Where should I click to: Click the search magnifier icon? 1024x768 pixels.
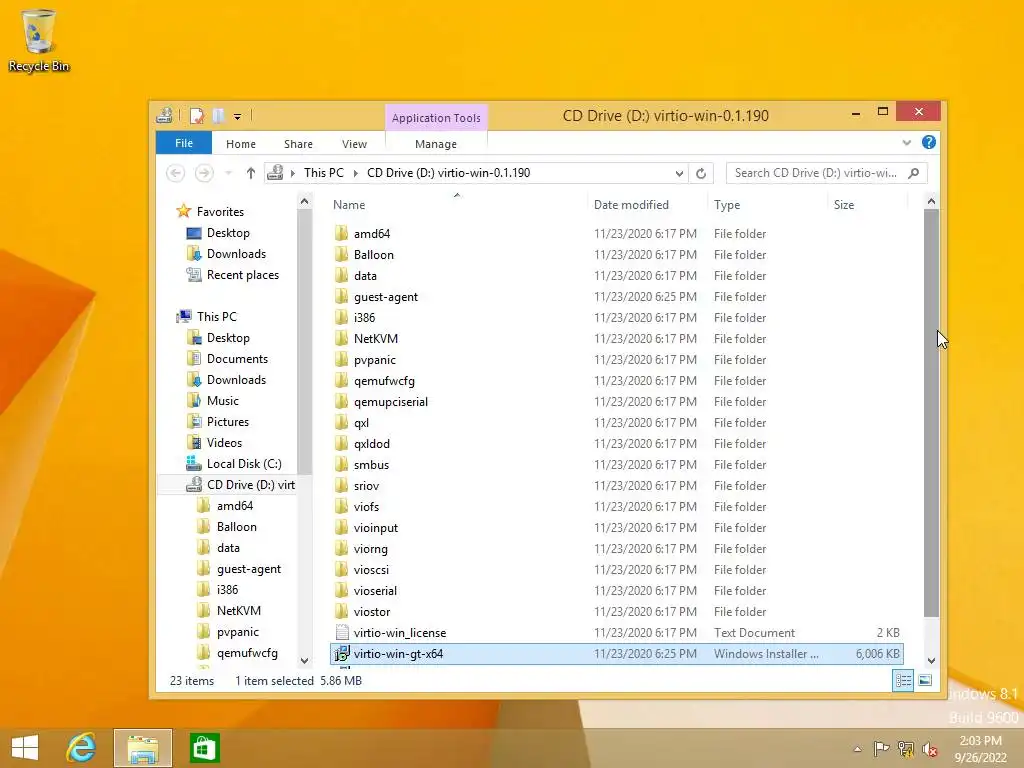[914, 173]
